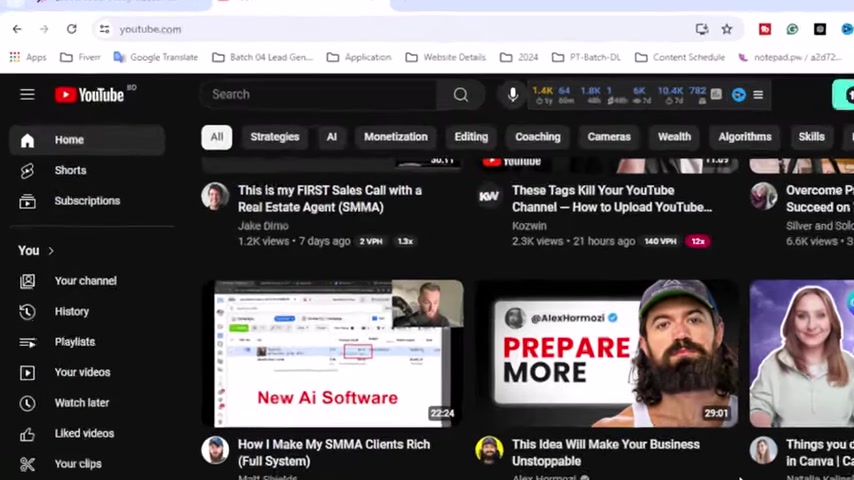Select the Strategies filter chip

[274, 137]
